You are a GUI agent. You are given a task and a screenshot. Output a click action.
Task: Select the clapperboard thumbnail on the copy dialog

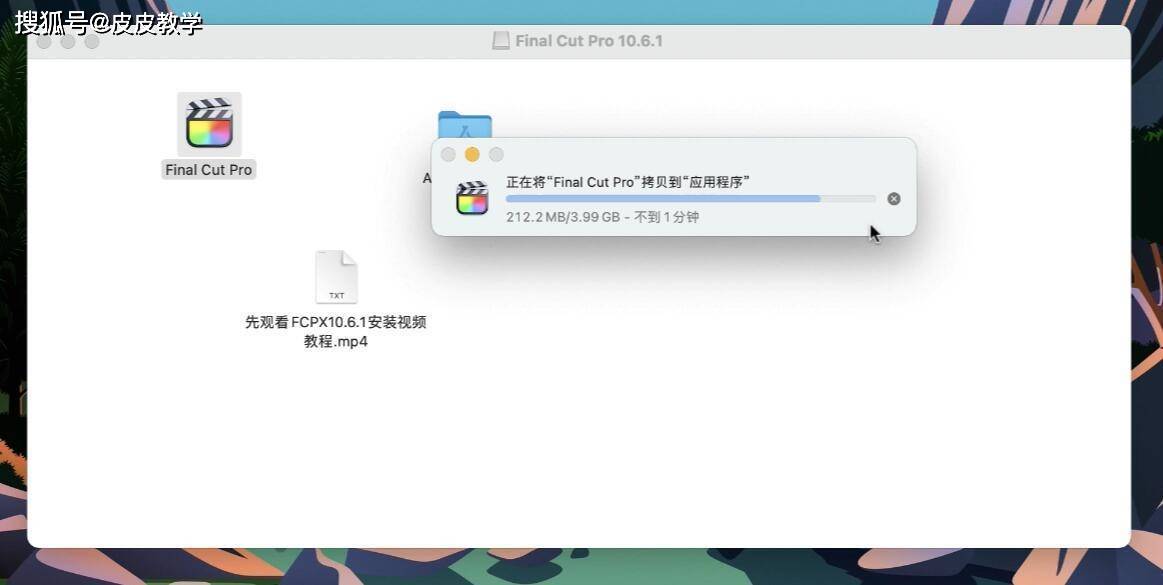[x=471, y=198]
